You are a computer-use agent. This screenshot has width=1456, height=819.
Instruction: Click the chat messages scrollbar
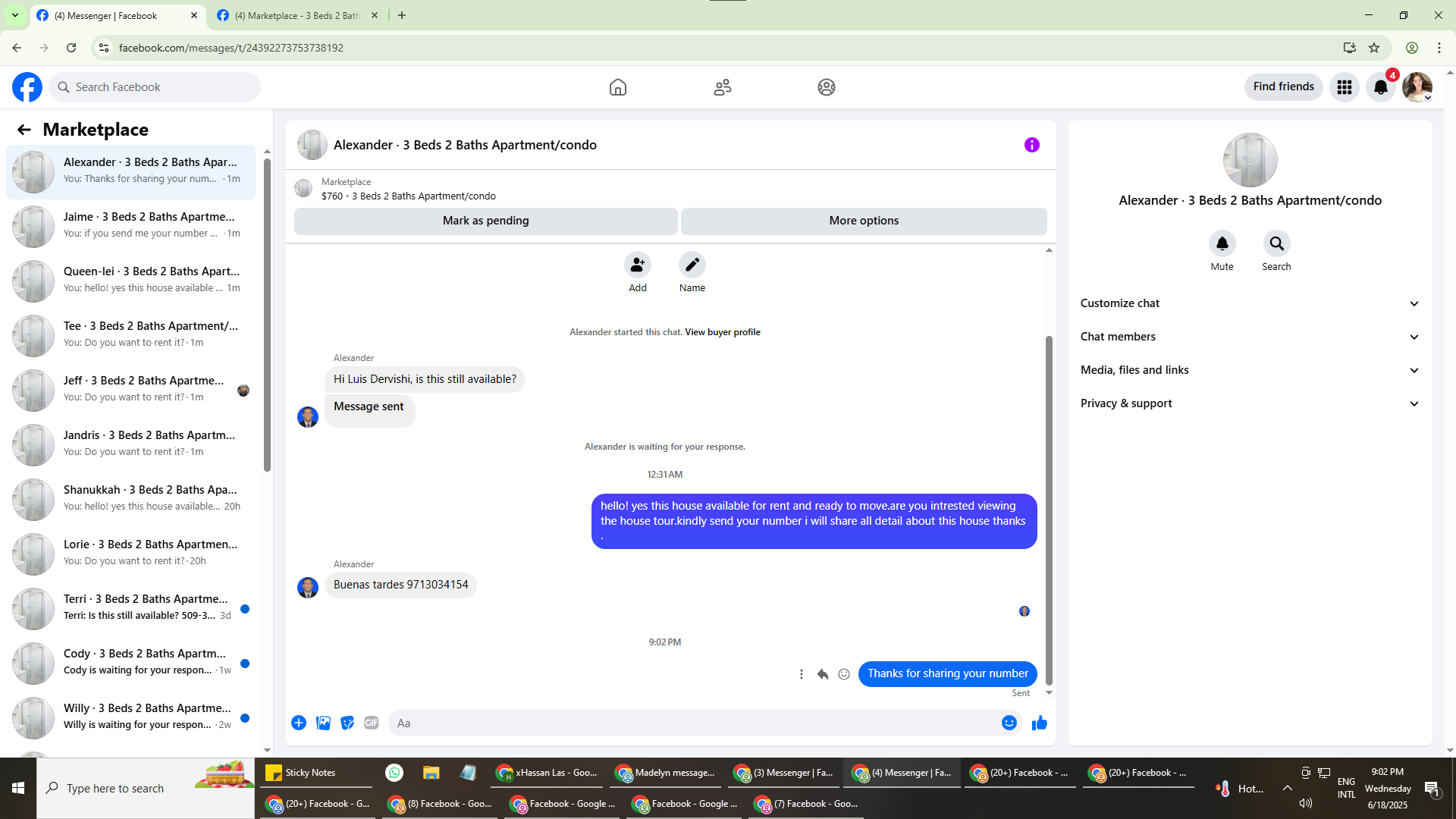click(x=1050, y=511)
